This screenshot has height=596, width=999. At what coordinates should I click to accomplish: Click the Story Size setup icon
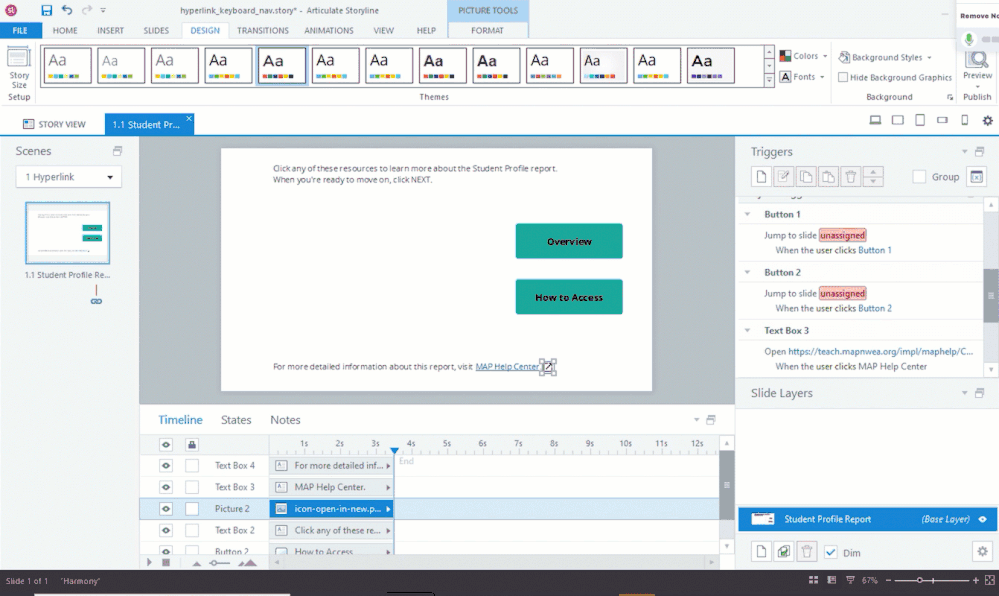(x=19, y=68)
